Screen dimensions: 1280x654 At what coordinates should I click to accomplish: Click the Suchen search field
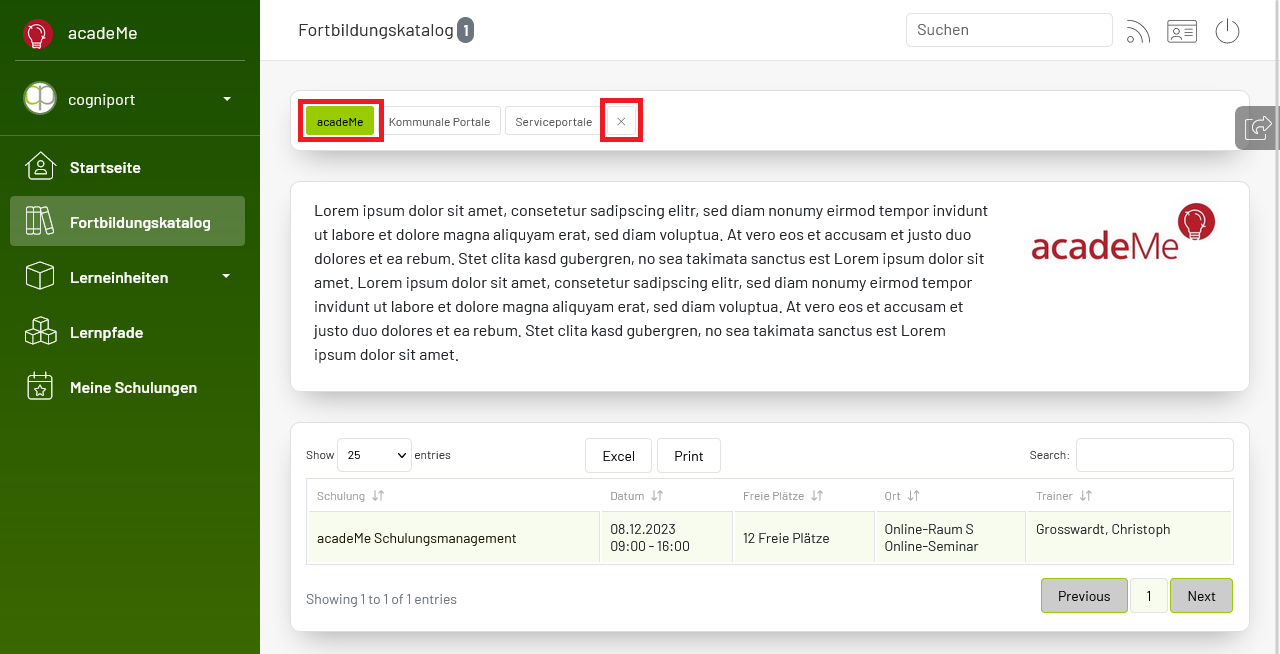pos(1009,30)
